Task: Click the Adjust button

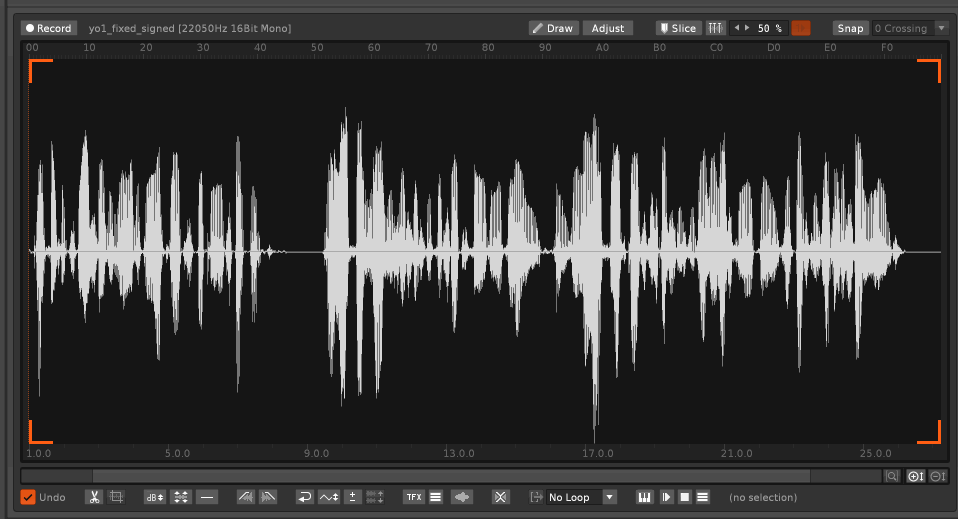Action: (x=607, y=28)
